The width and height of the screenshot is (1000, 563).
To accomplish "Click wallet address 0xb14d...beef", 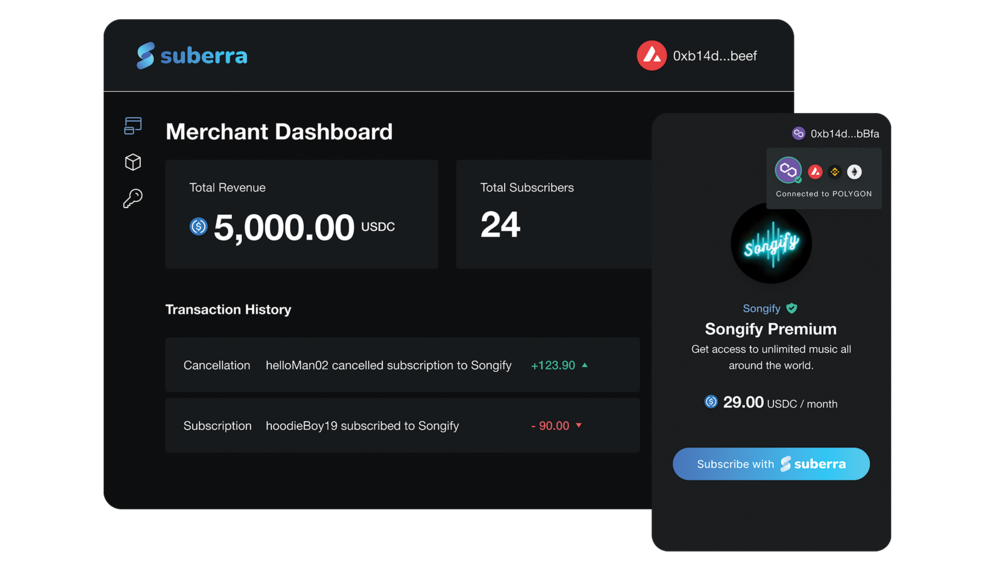I will pos(715,56).
